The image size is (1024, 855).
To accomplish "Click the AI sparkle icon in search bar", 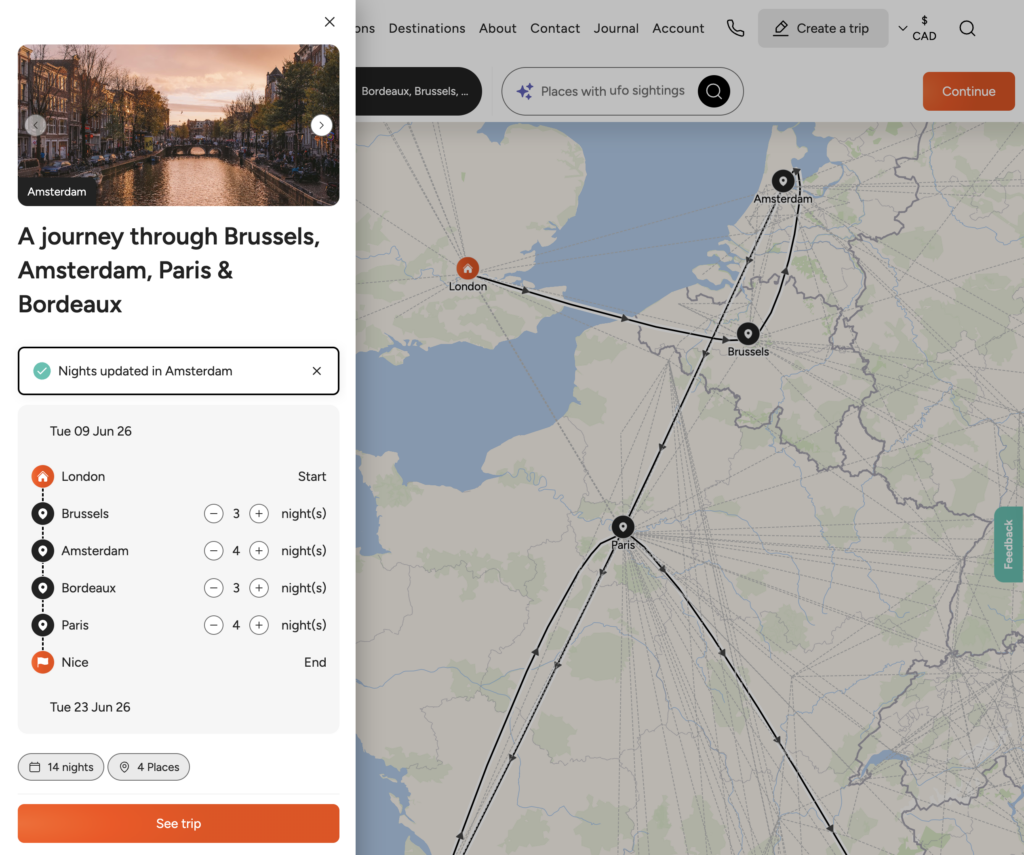I will [524, 91].
